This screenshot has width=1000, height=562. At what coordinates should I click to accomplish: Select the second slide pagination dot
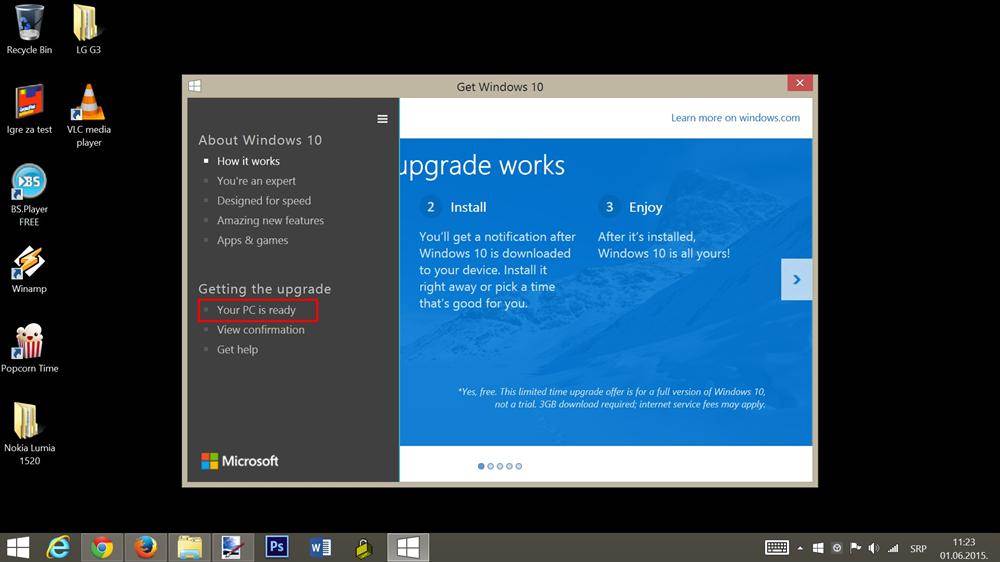(490, 466)
